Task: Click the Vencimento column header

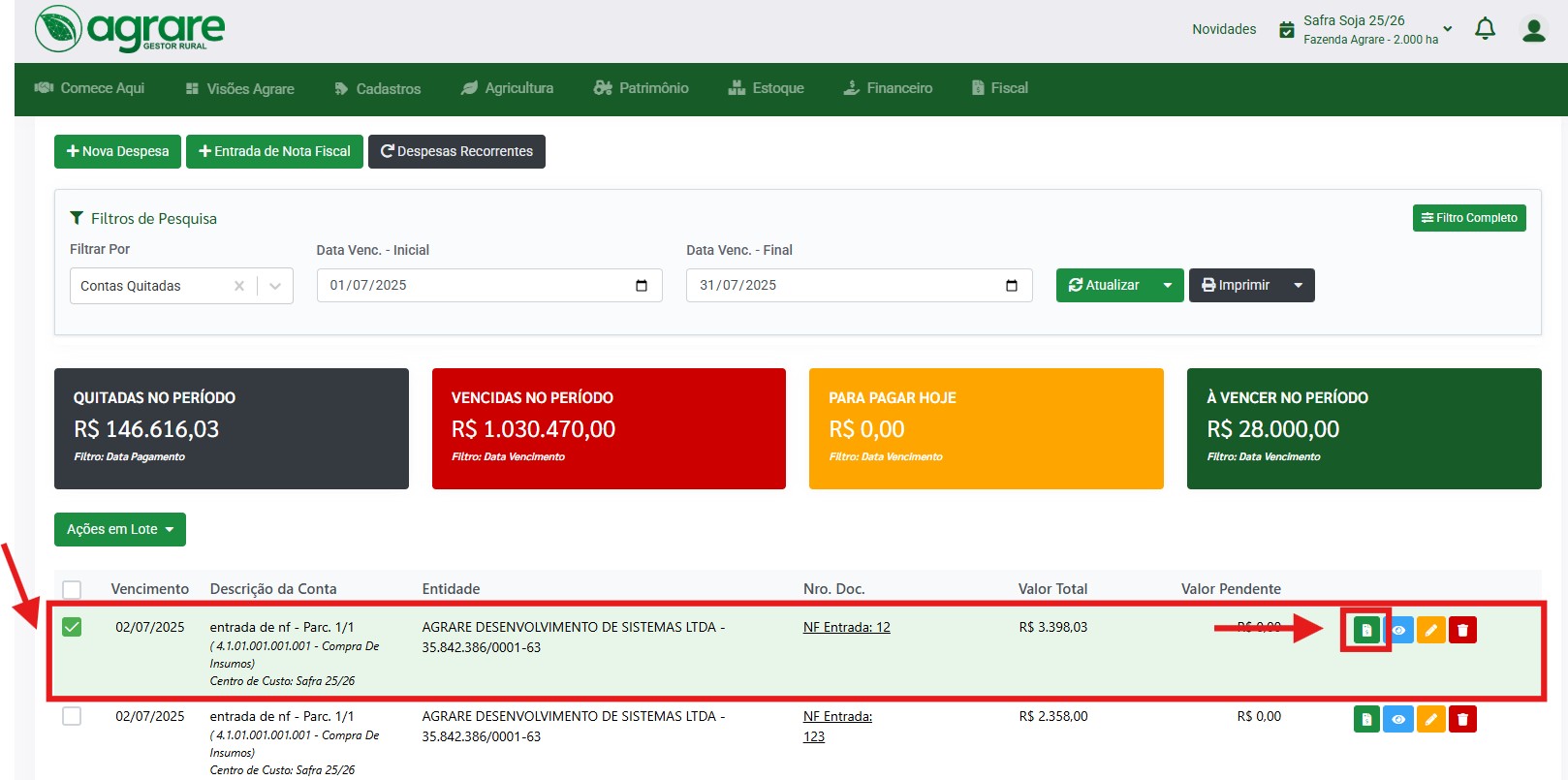Action: click(150, 589)
